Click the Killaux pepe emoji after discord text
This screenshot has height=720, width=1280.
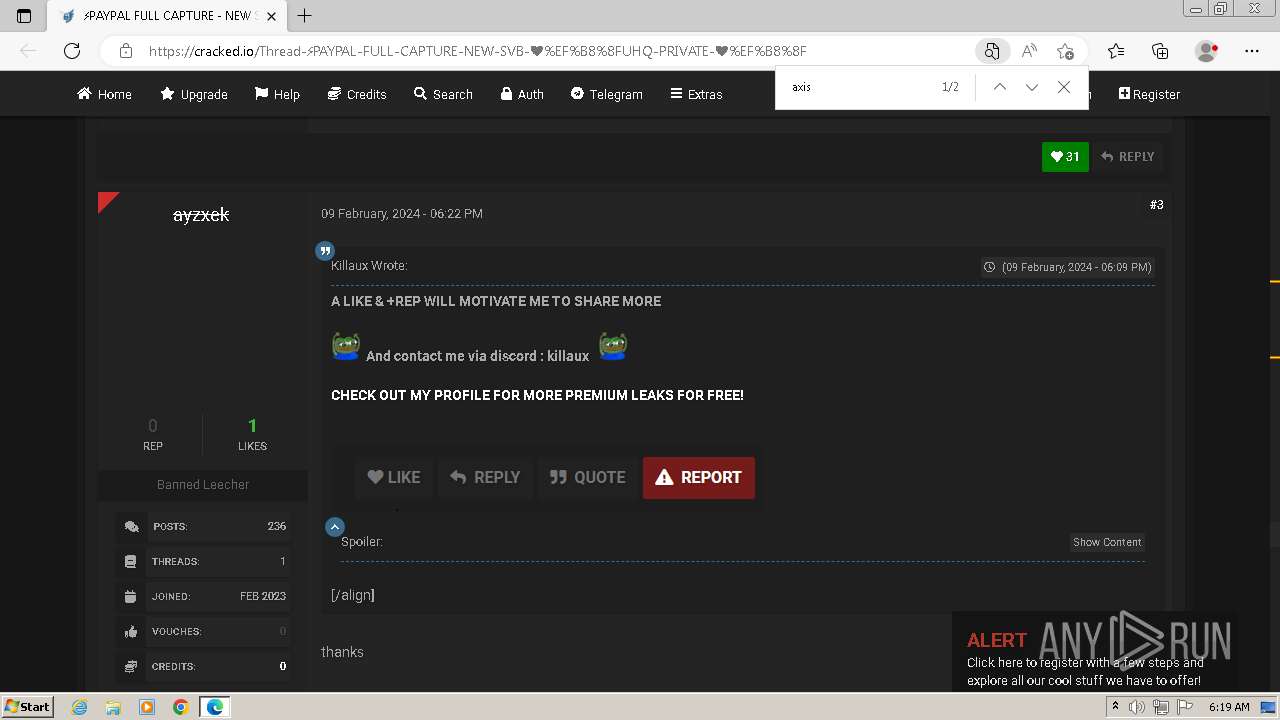tap(612, 347)
